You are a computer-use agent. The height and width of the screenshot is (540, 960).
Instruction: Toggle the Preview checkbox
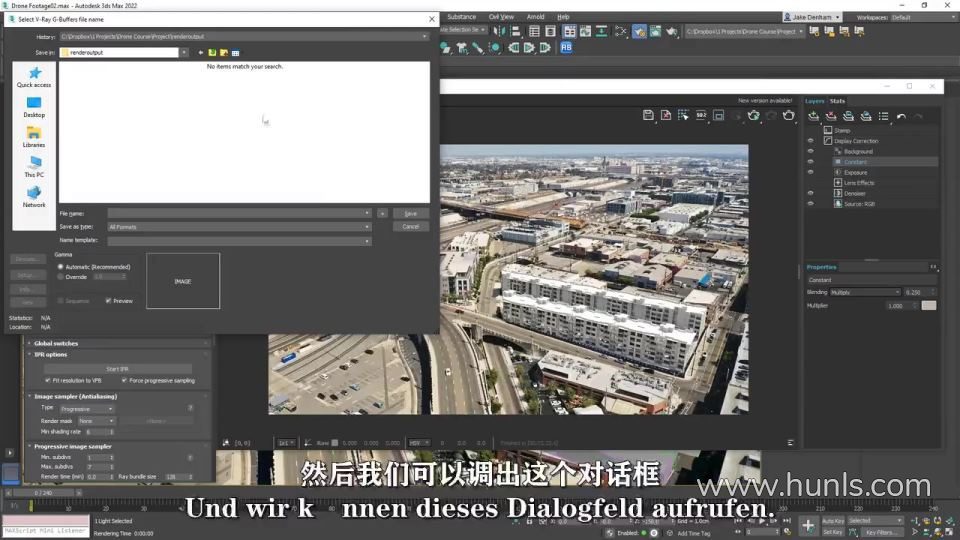point(108,301)
